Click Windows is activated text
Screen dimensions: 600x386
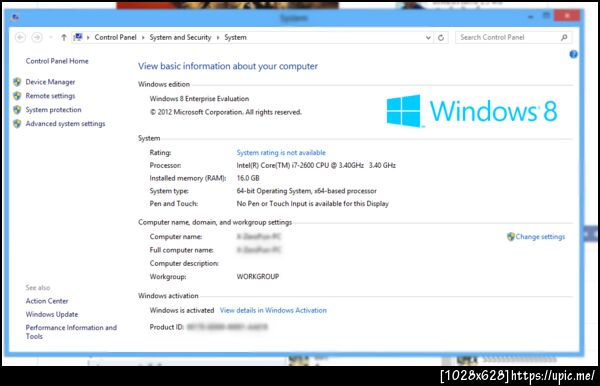tap(182, 310)
